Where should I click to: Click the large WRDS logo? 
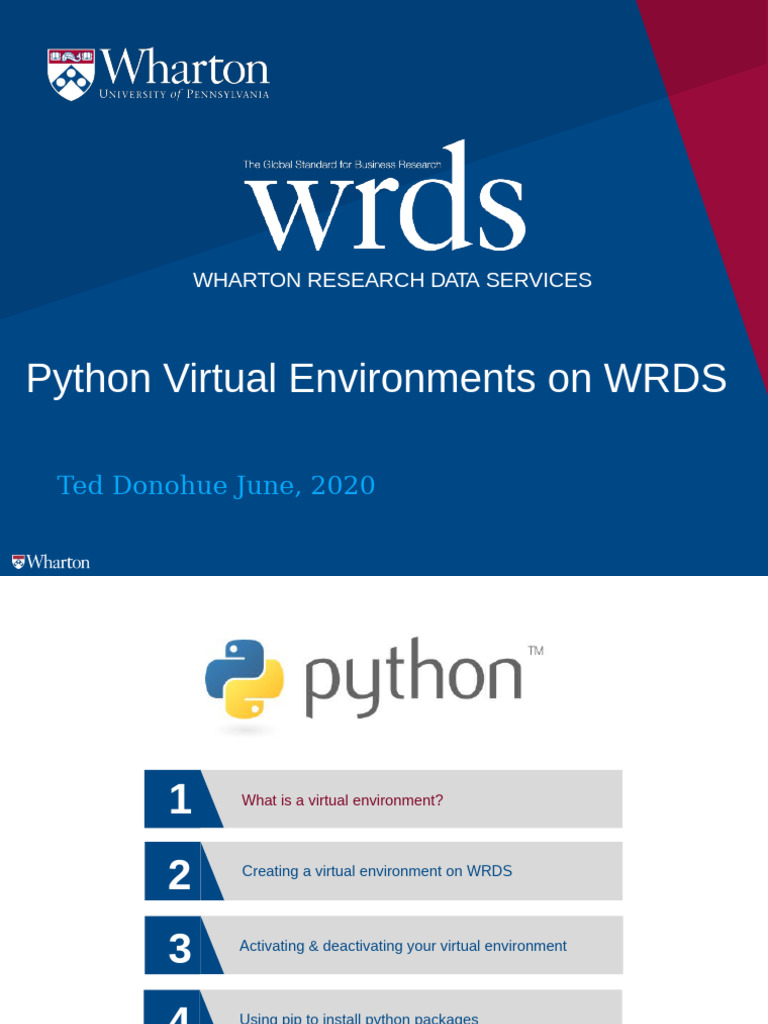tap(386, 196)
